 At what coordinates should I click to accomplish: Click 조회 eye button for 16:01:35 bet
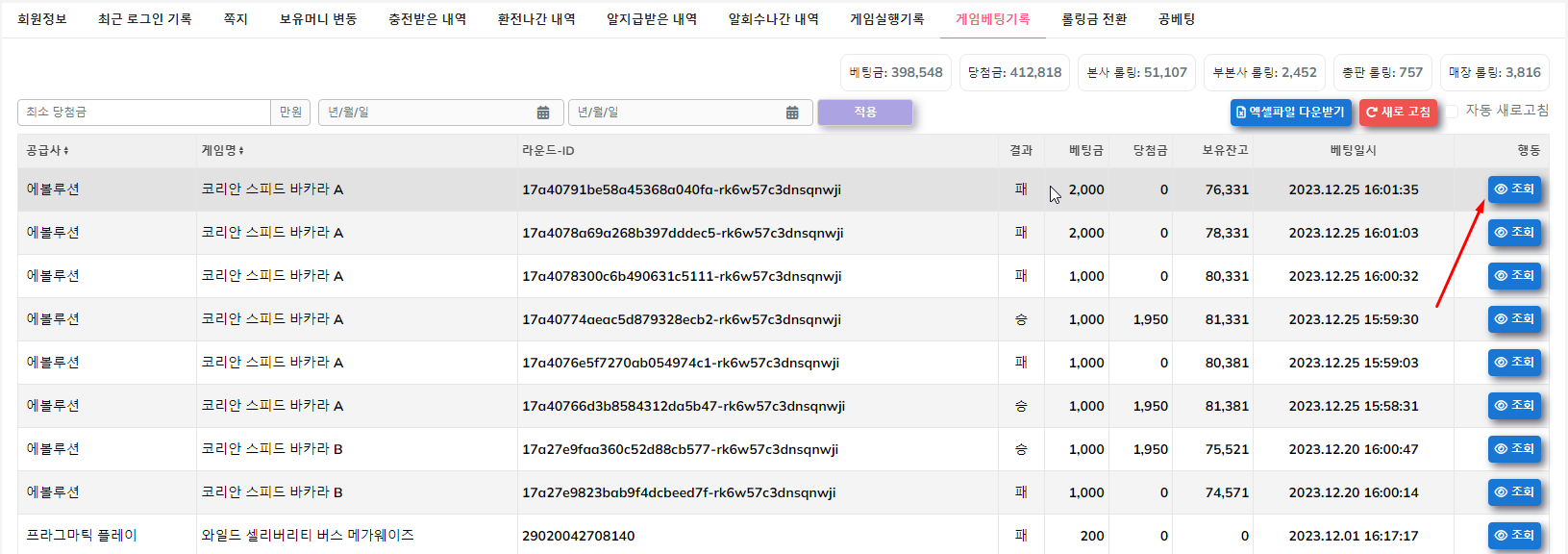1514,189
